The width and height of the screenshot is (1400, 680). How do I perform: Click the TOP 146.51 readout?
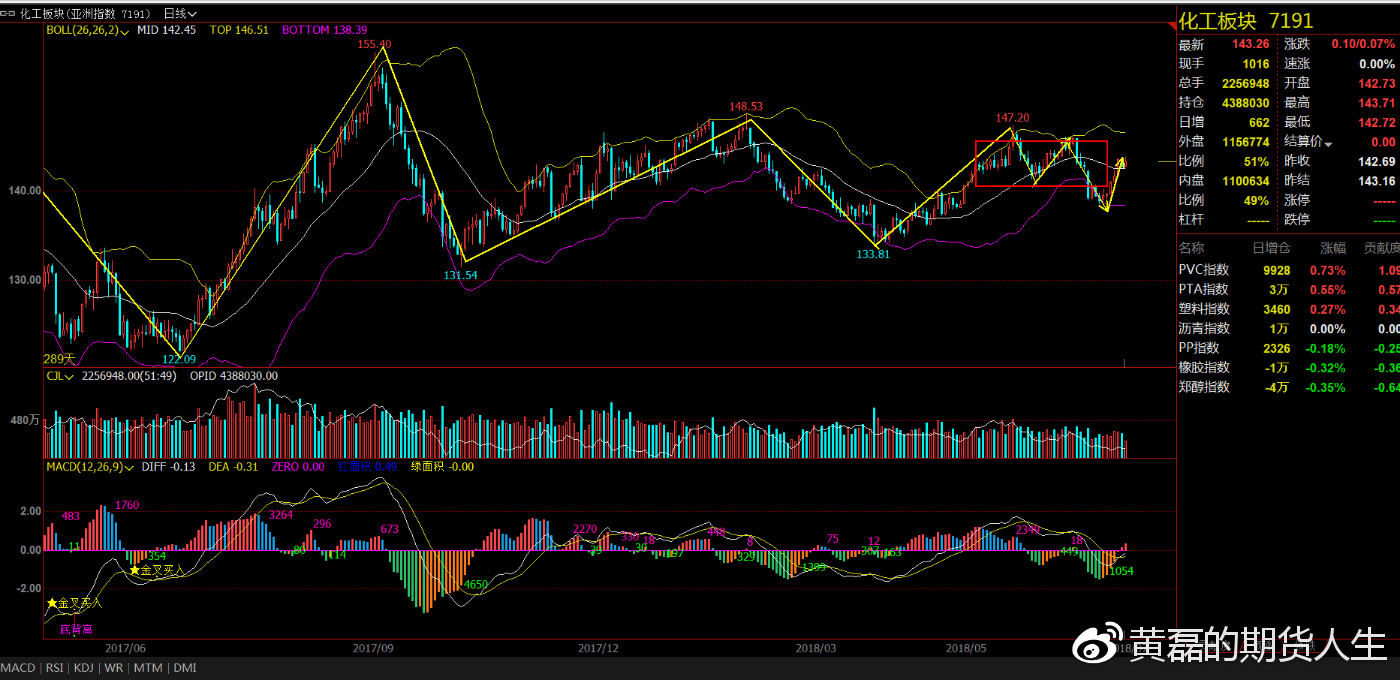tap(239, 31)
